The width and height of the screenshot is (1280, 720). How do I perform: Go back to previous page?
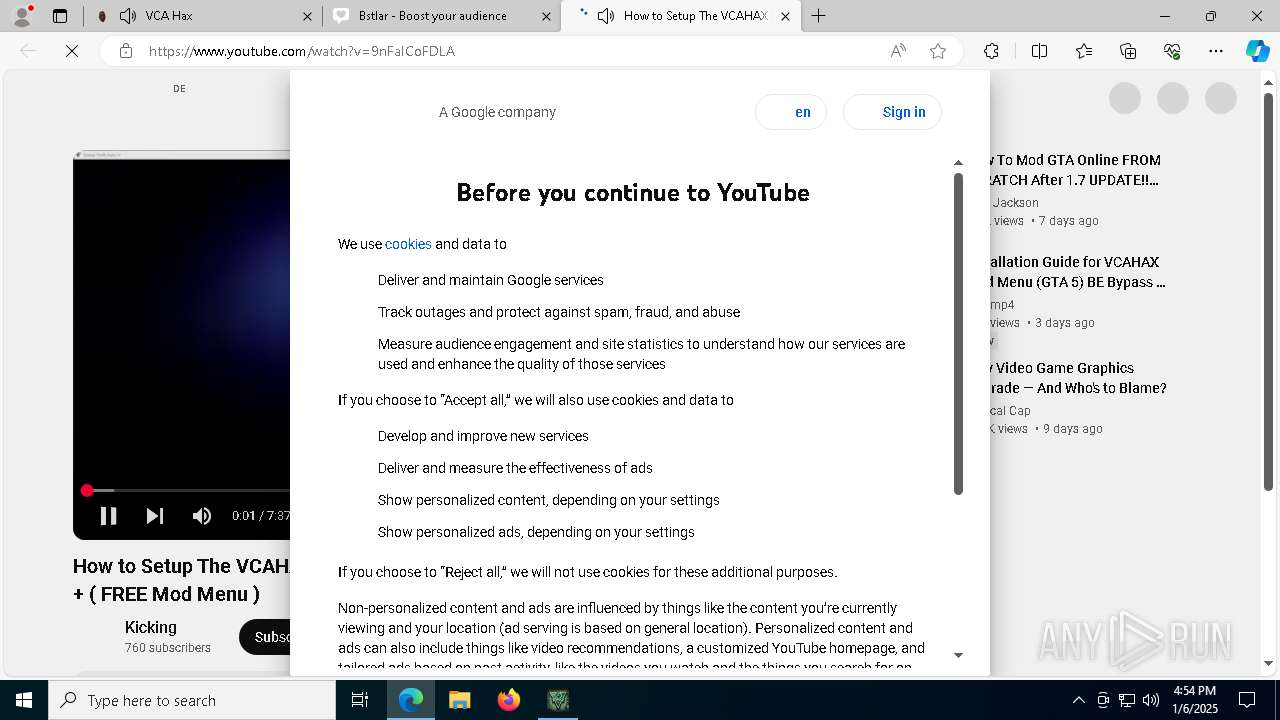point(28,51)
